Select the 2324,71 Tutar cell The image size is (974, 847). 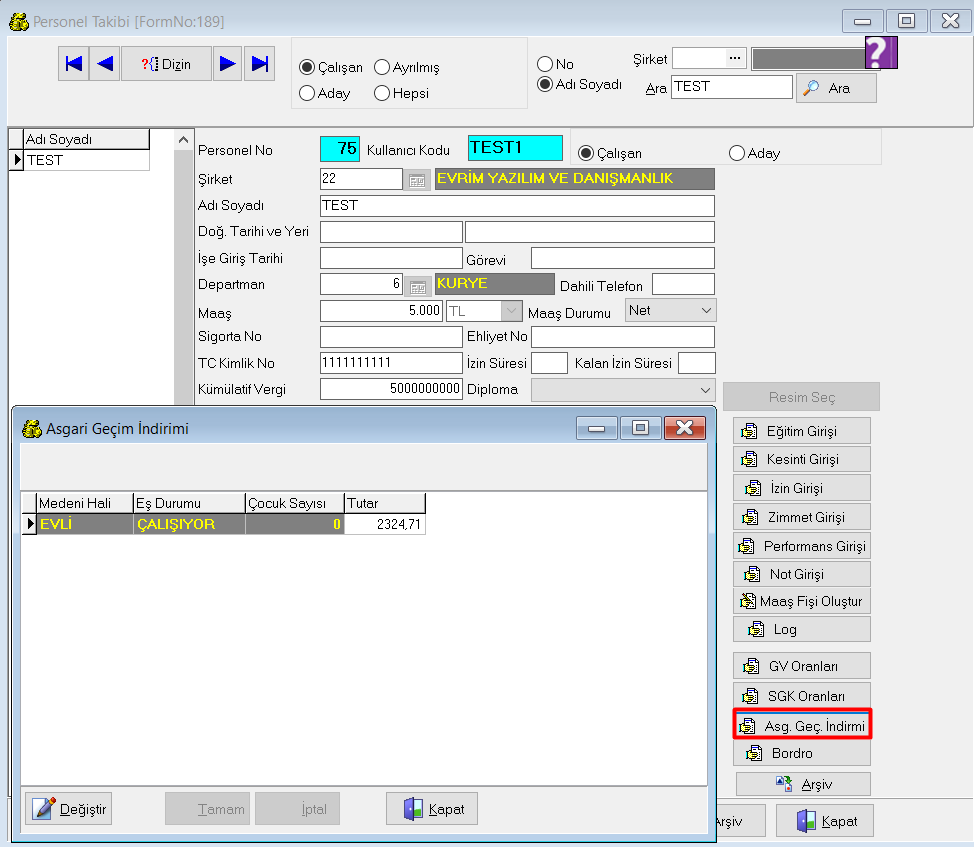pyautogui.click(x=385, y=524)
